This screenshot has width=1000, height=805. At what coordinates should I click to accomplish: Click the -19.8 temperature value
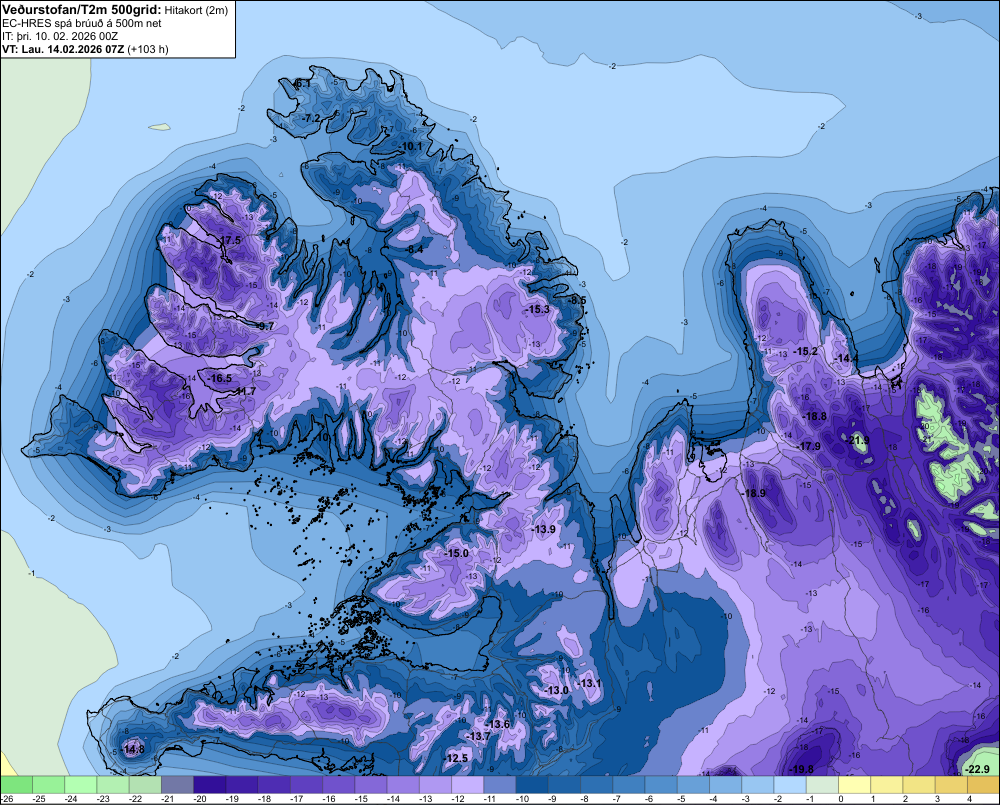coord(801,769)
